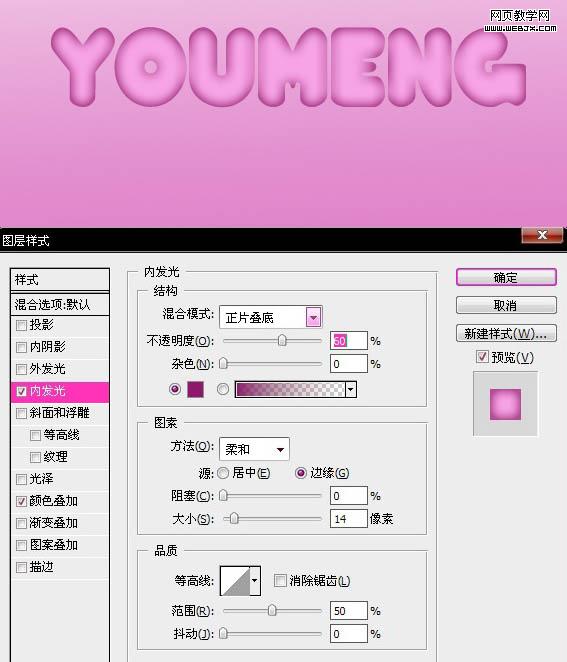Select the gradient radio button
This screenshot has height=662, width=567.
(x=223, y=389)
